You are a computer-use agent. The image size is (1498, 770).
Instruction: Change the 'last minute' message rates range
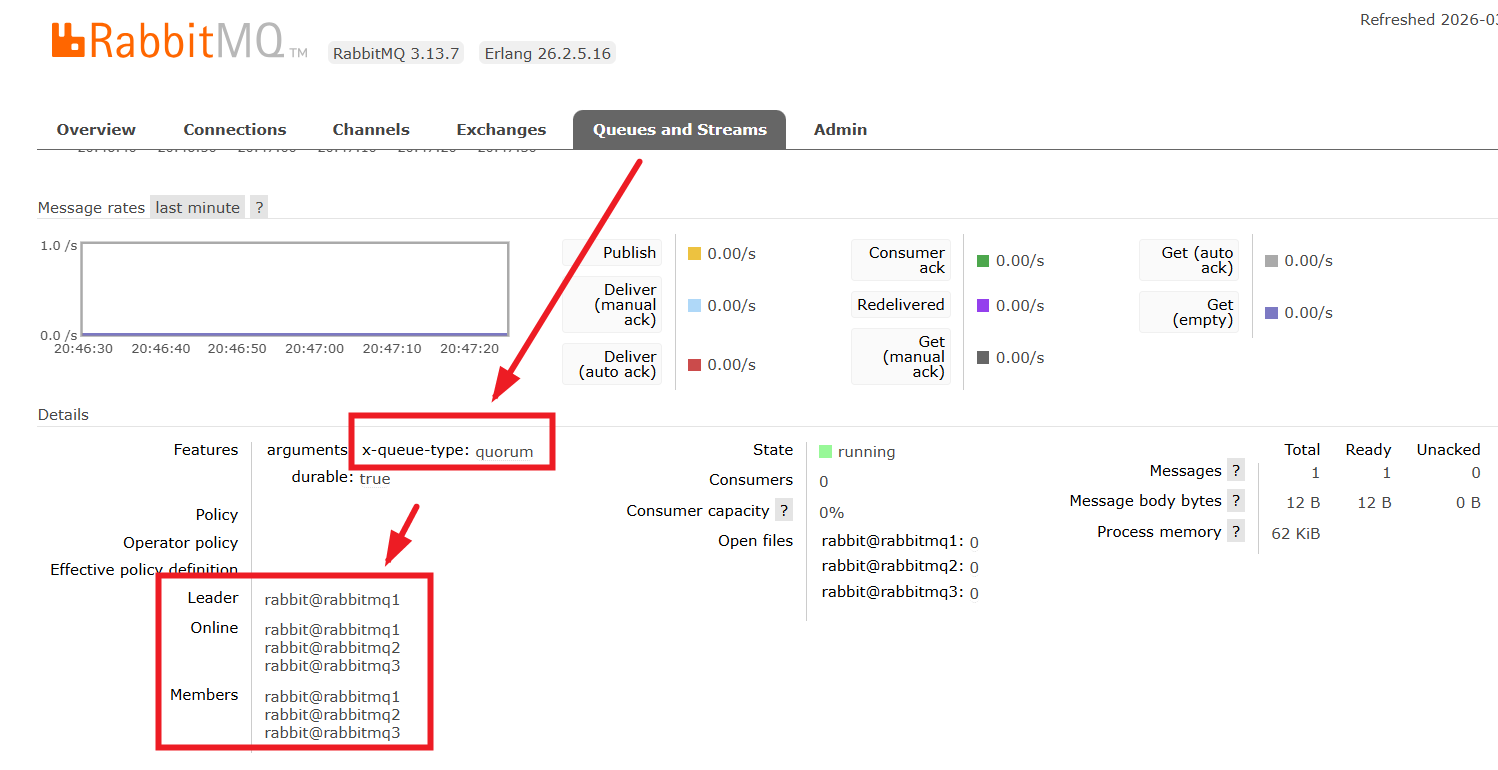pyautogui.click(x=198, y=208)
